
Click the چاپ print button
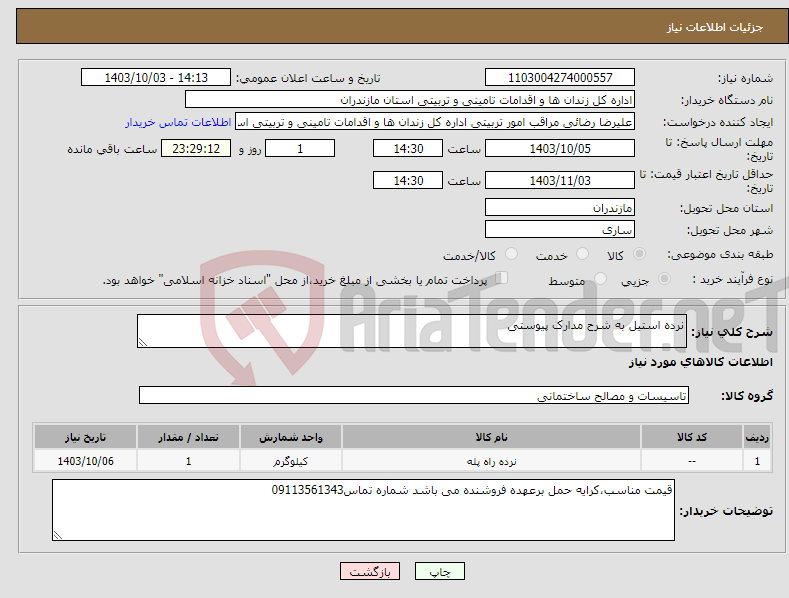coord(440,571)
